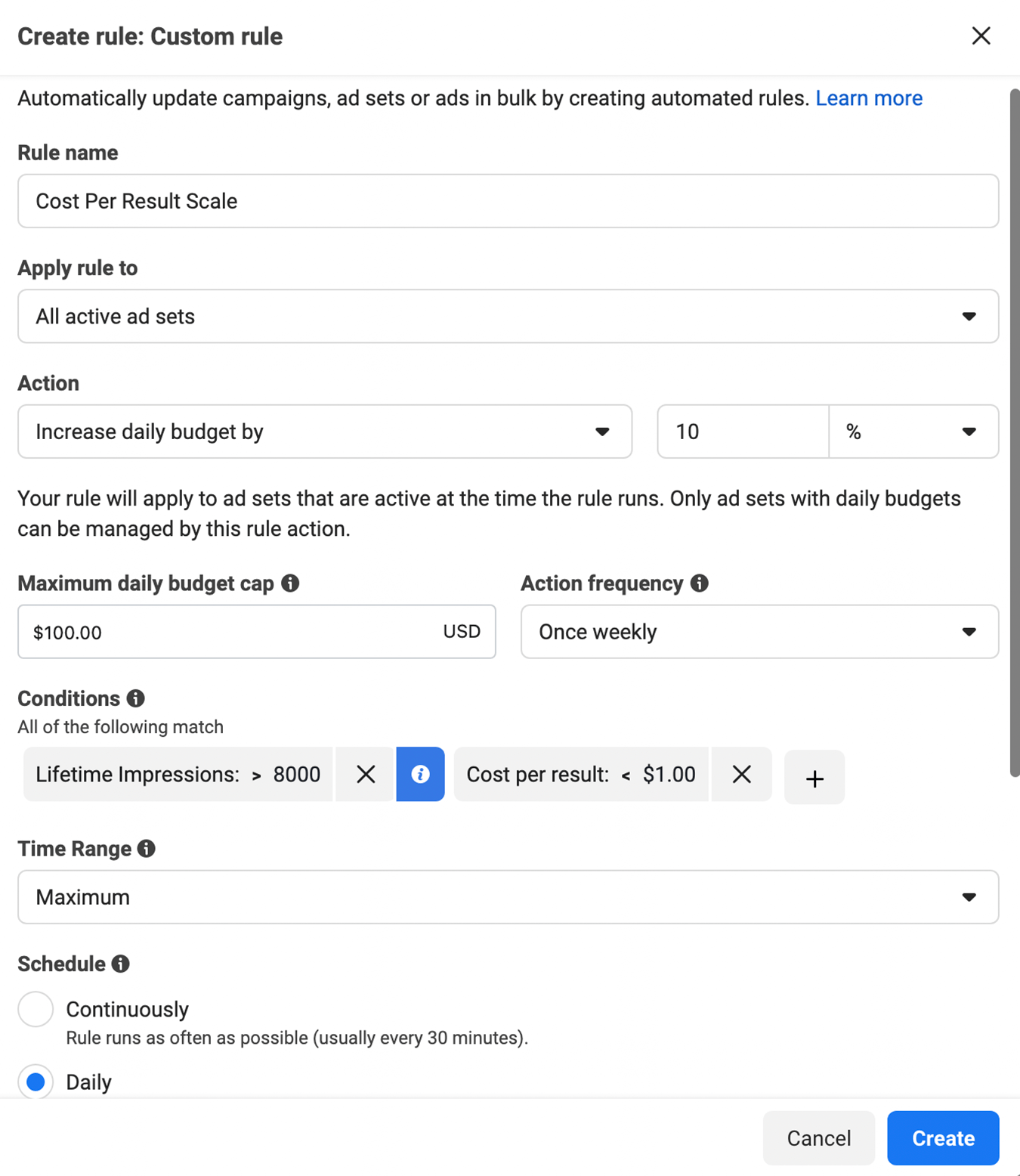Click the Create button
The height and width of the screenshot is (1176, 1020).
[943, 1137]
